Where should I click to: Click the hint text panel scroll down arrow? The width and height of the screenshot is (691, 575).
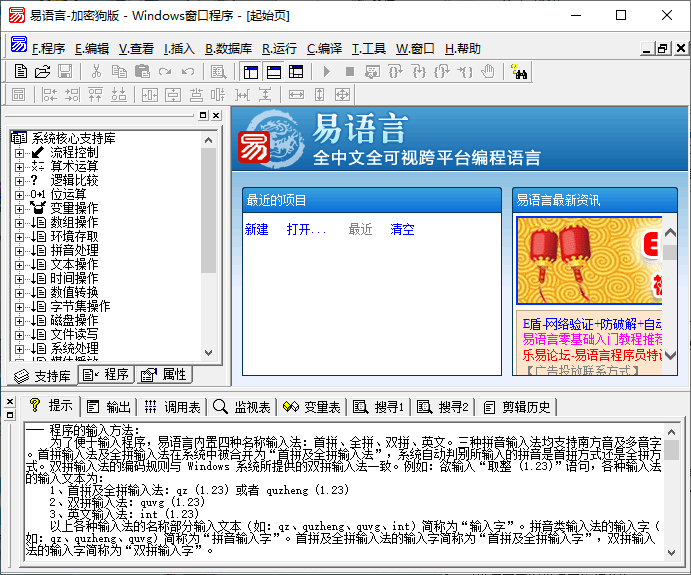click(x=671, y=553)
